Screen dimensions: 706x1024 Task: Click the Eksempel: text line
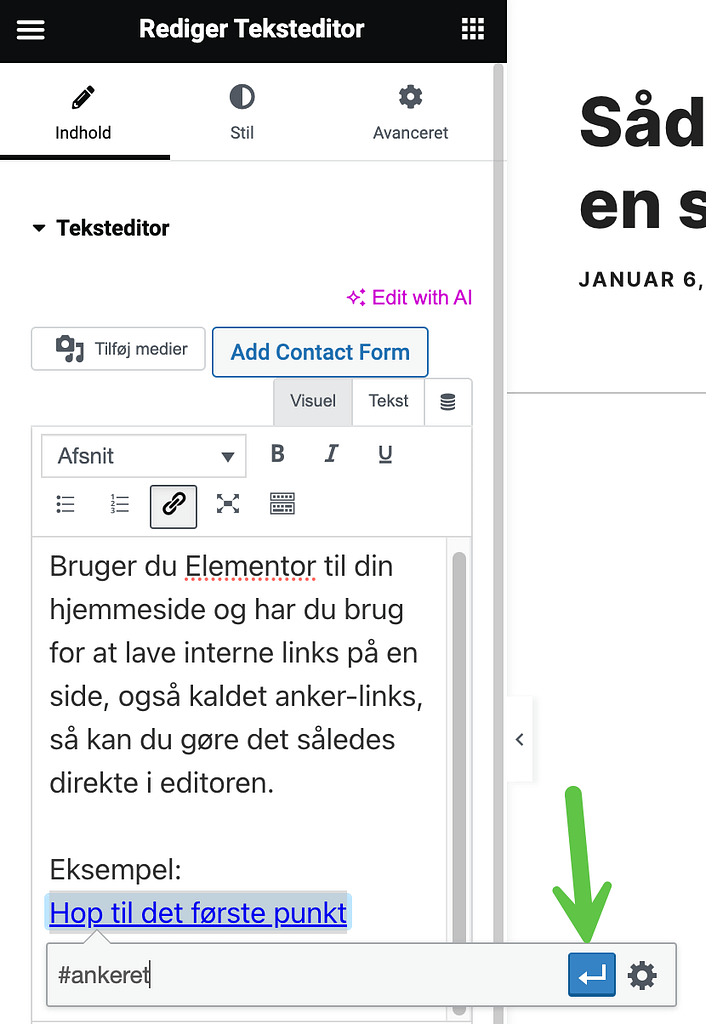pyautogui.click(x=116, y=870)
